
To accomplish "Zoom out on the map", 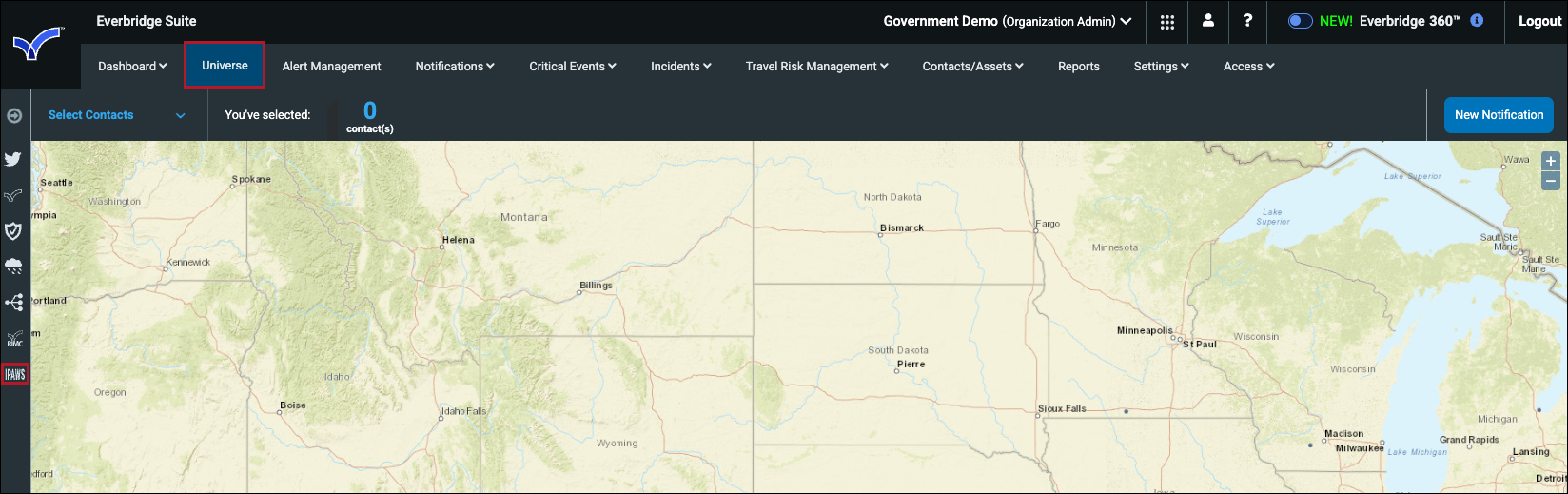I will point(1551,180).
